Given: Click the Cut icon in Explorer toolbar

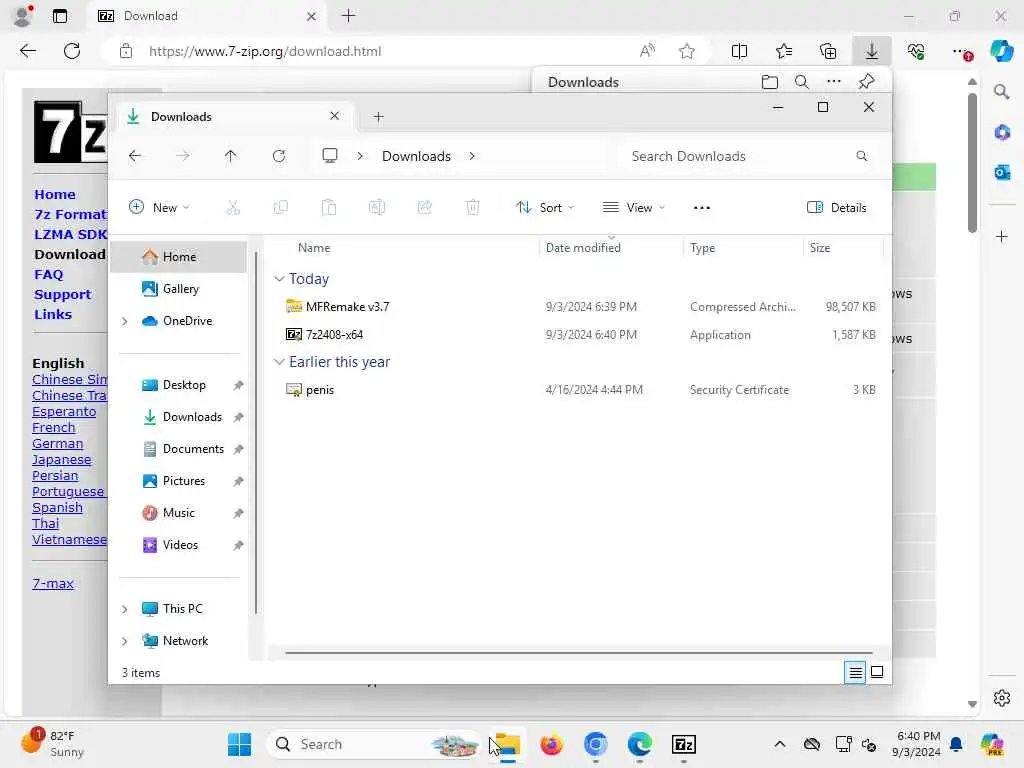Looking at the screenshot, I should (x=232, y=208).
